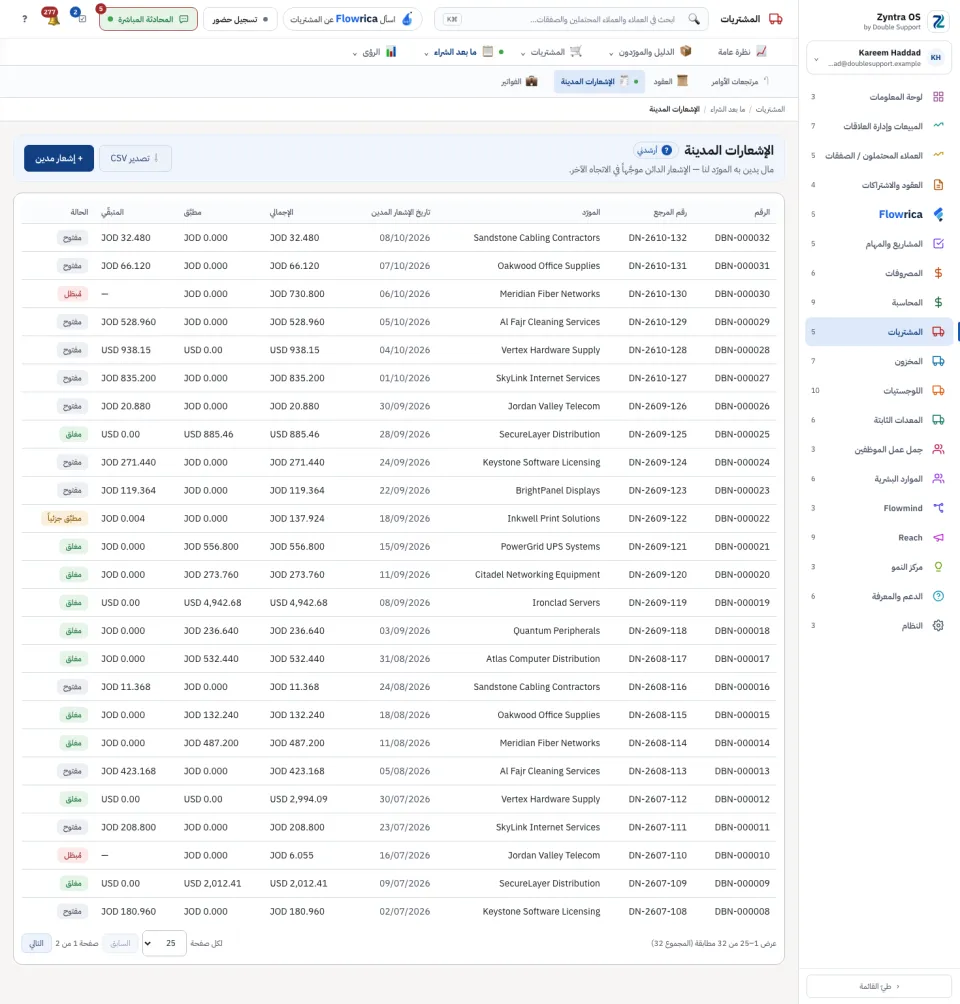
Task: Collapse the sidebar with طي القائمة
Action: point(879,986)
